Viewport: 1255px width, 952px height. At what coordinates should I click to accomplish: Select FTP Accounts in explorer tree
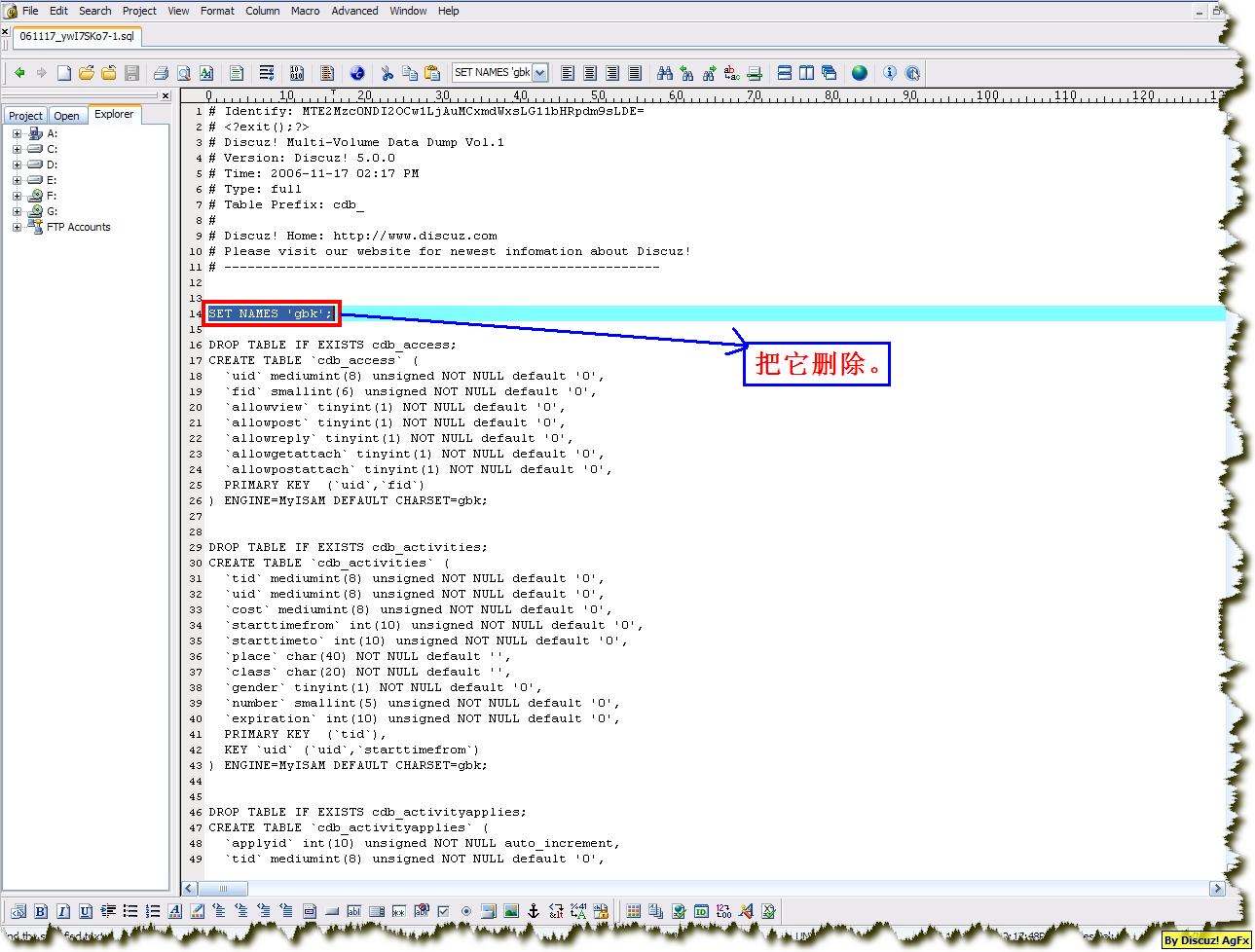pyautogui.click(x=78, y=227)
